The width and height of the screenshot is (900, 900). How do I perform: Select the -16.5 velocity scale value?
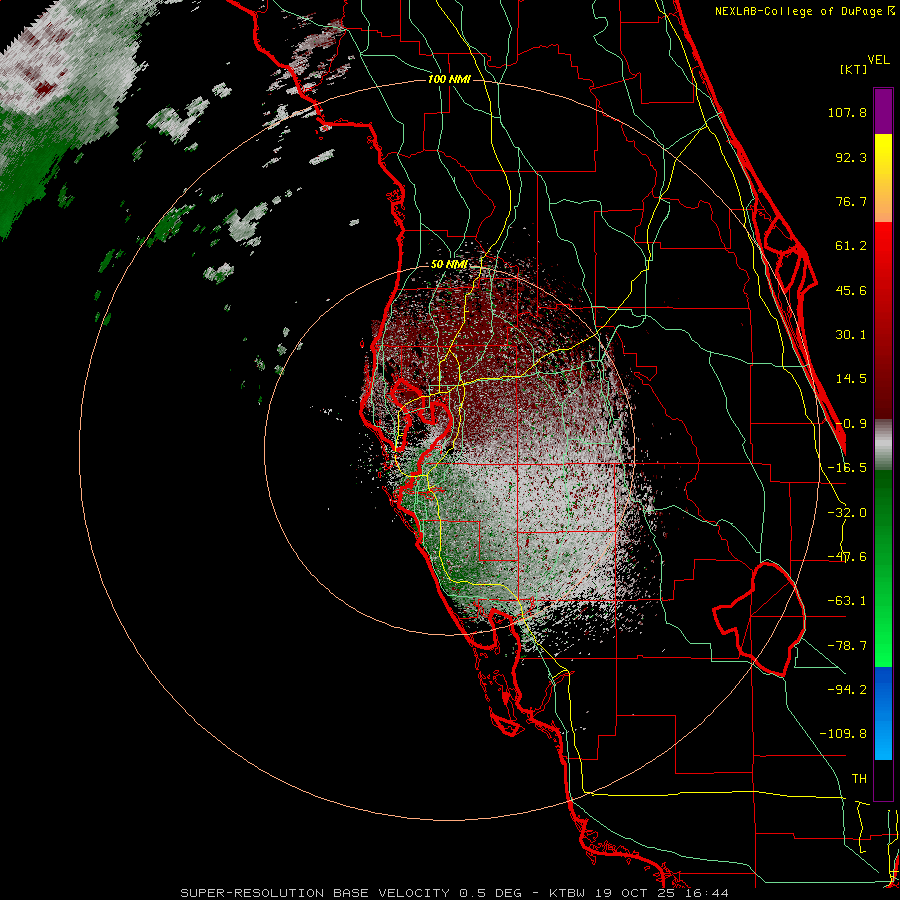click(x=847, y=468)
